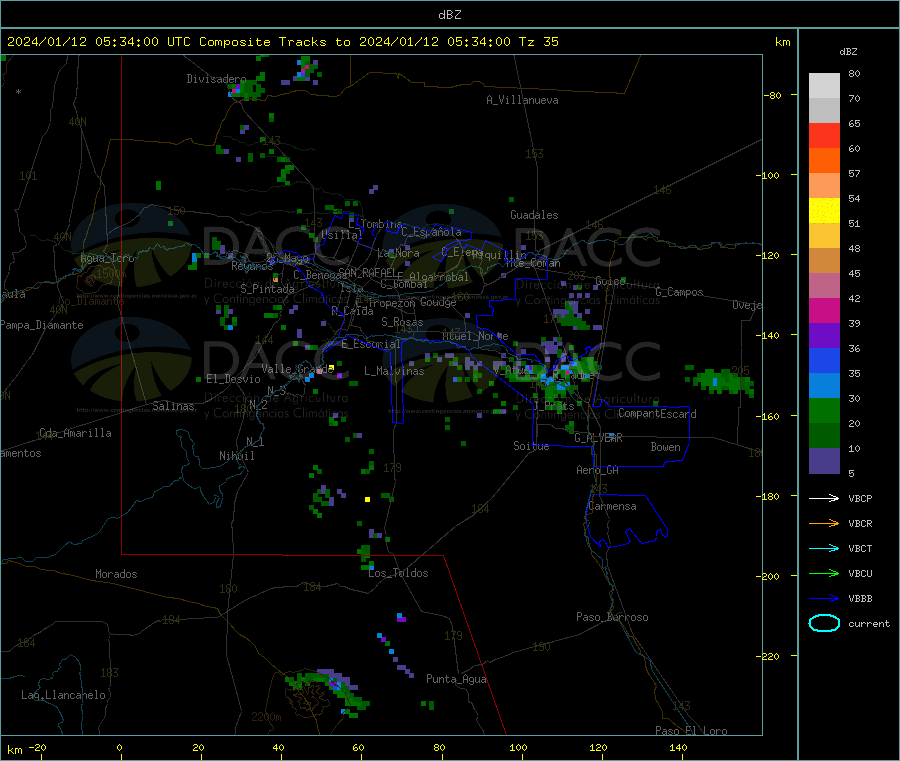Click the 54 dBZ yellow color swatch
This screenshot has height=761, width=900.
824,211
